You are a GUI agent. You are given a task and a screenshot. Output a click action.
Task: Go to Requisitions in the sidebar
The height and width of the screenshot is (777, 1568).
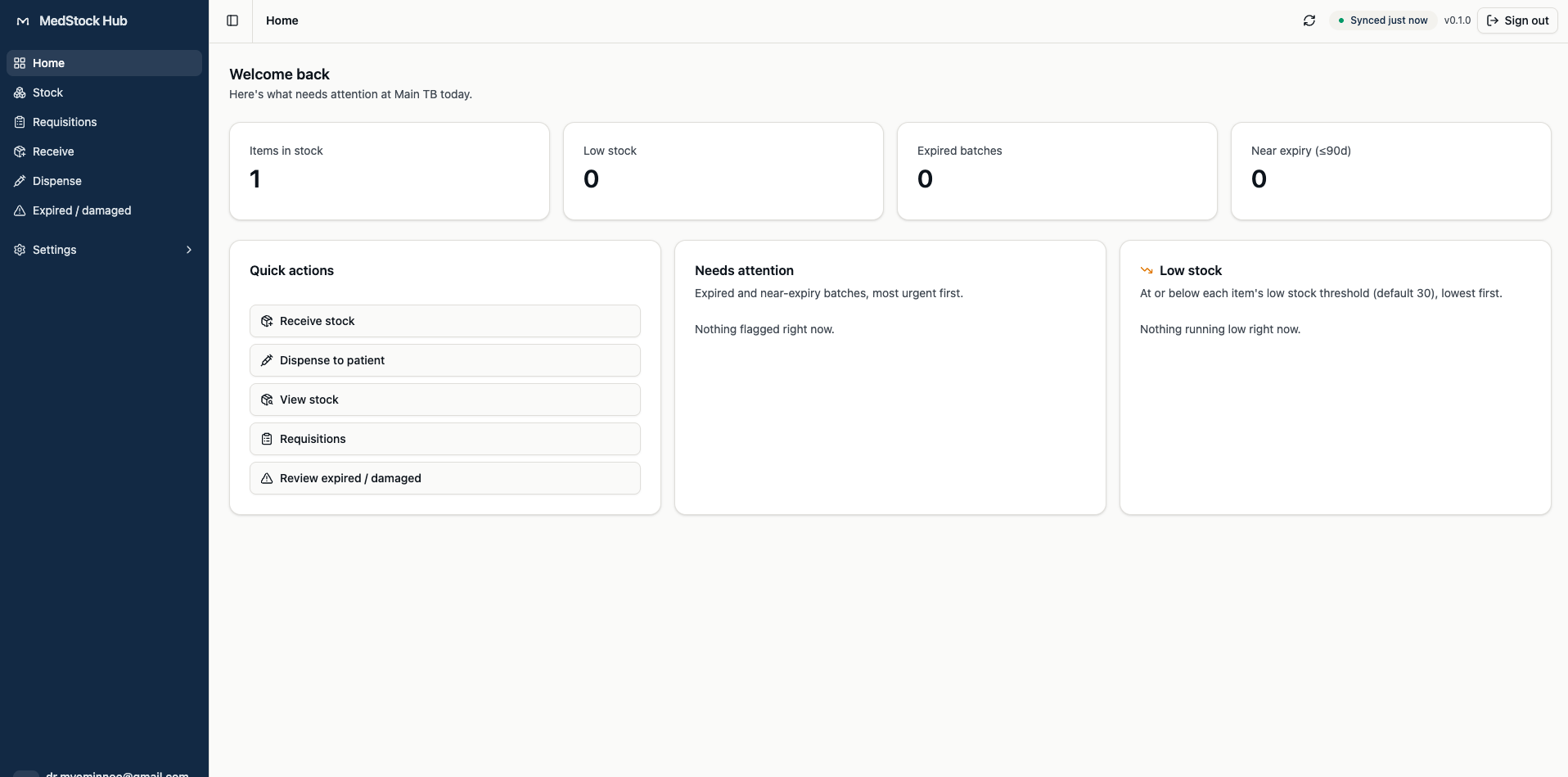[x=104, y=122]
